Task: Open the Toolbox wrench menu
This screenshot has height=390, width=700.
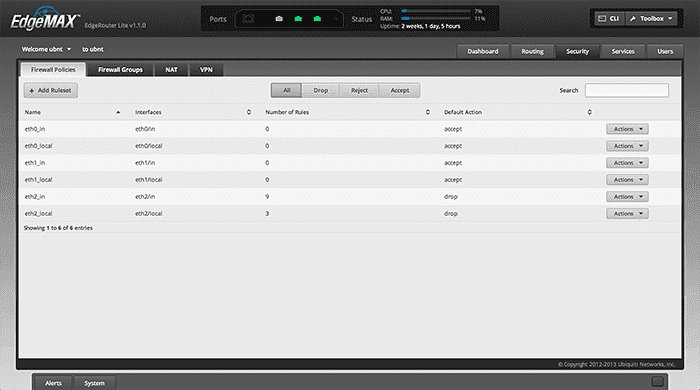Action: coord(651,19)
